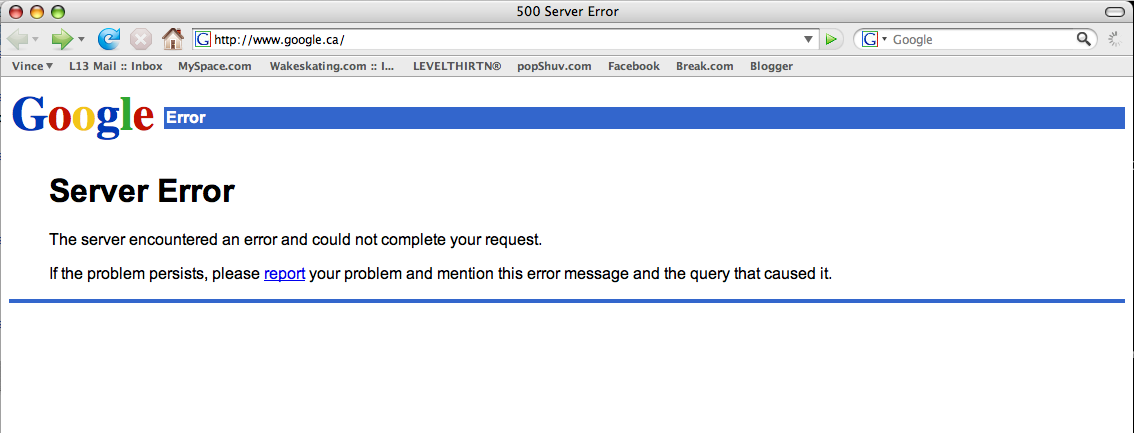Click the Back arrow button
This screenshot has width=1134, height=433.
pos(18,39)
